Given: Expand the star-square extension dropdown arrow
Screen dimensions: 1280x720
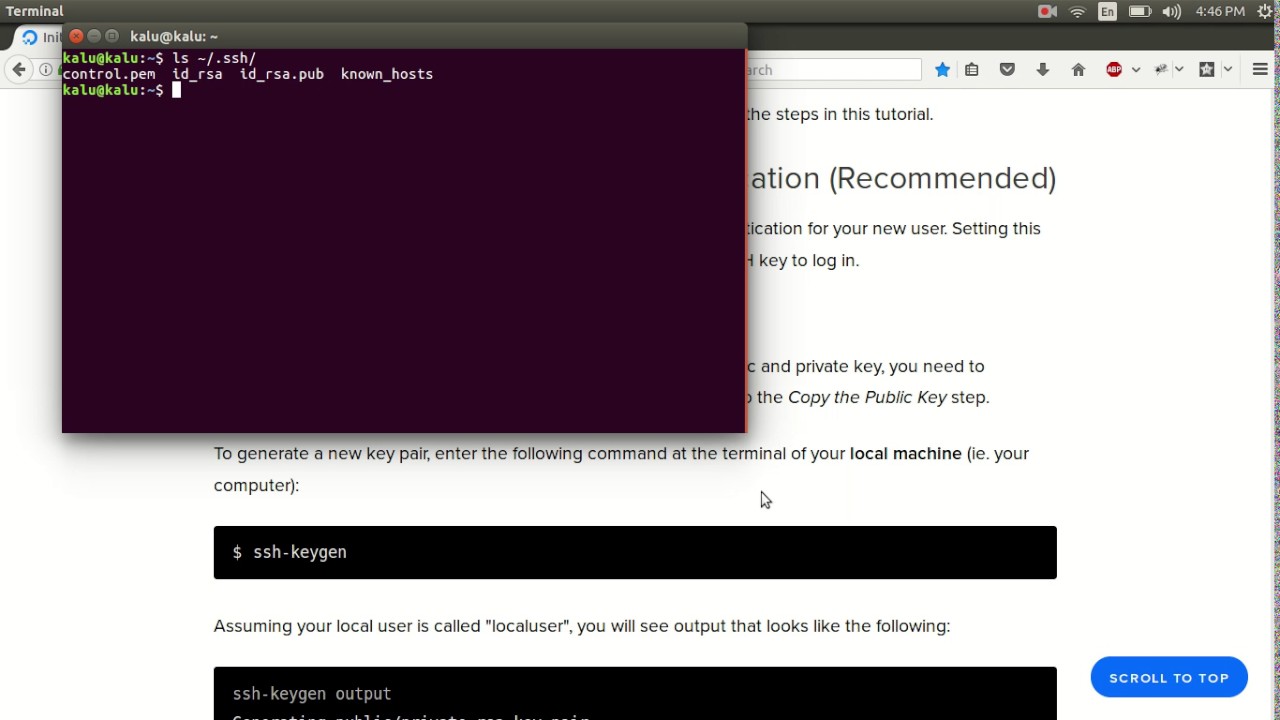Looking at the screenshot, I should pos(1228,69).
